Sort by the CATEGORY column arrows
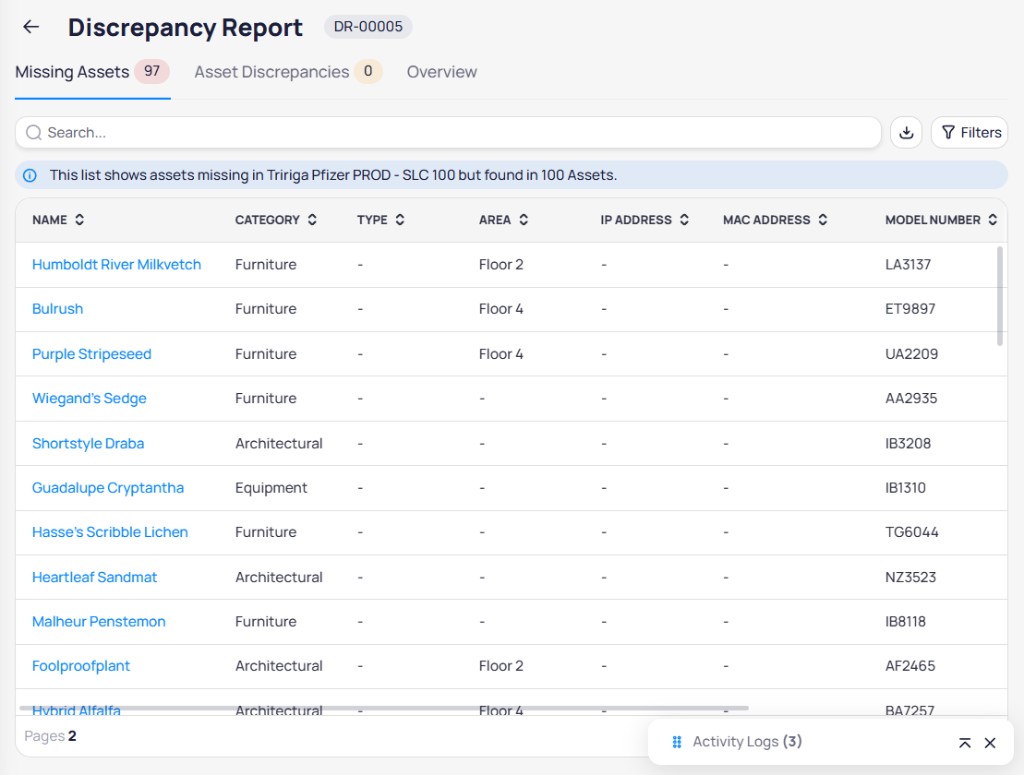The width and height of the screenshot is (1024, 775). 312,219
